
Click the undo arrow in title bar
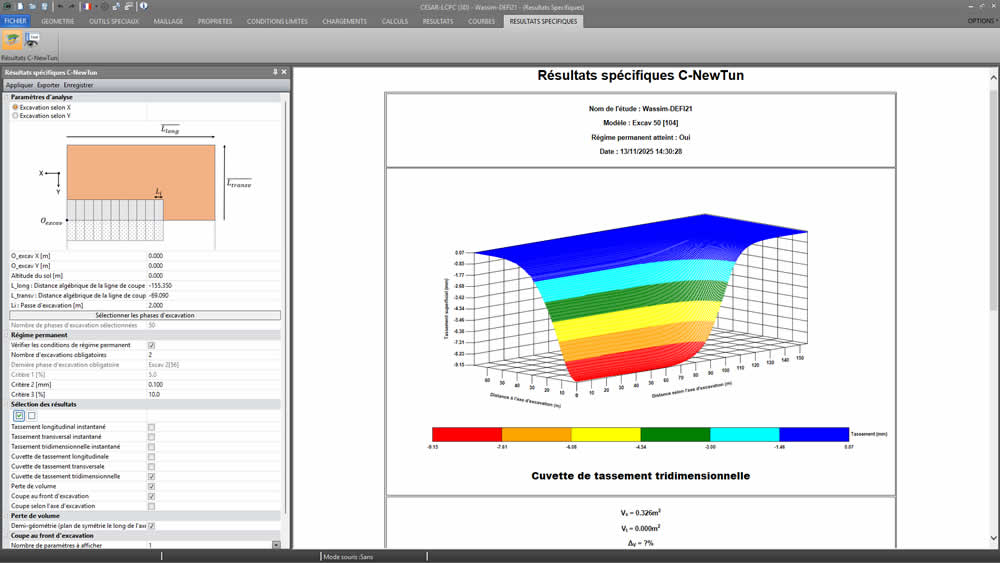coord(59,6)
